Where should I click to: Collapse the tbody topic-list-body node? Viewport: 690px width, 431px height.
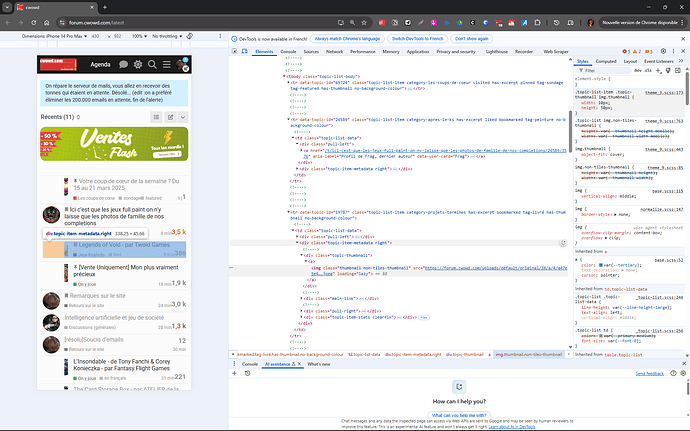pos(284,77)
